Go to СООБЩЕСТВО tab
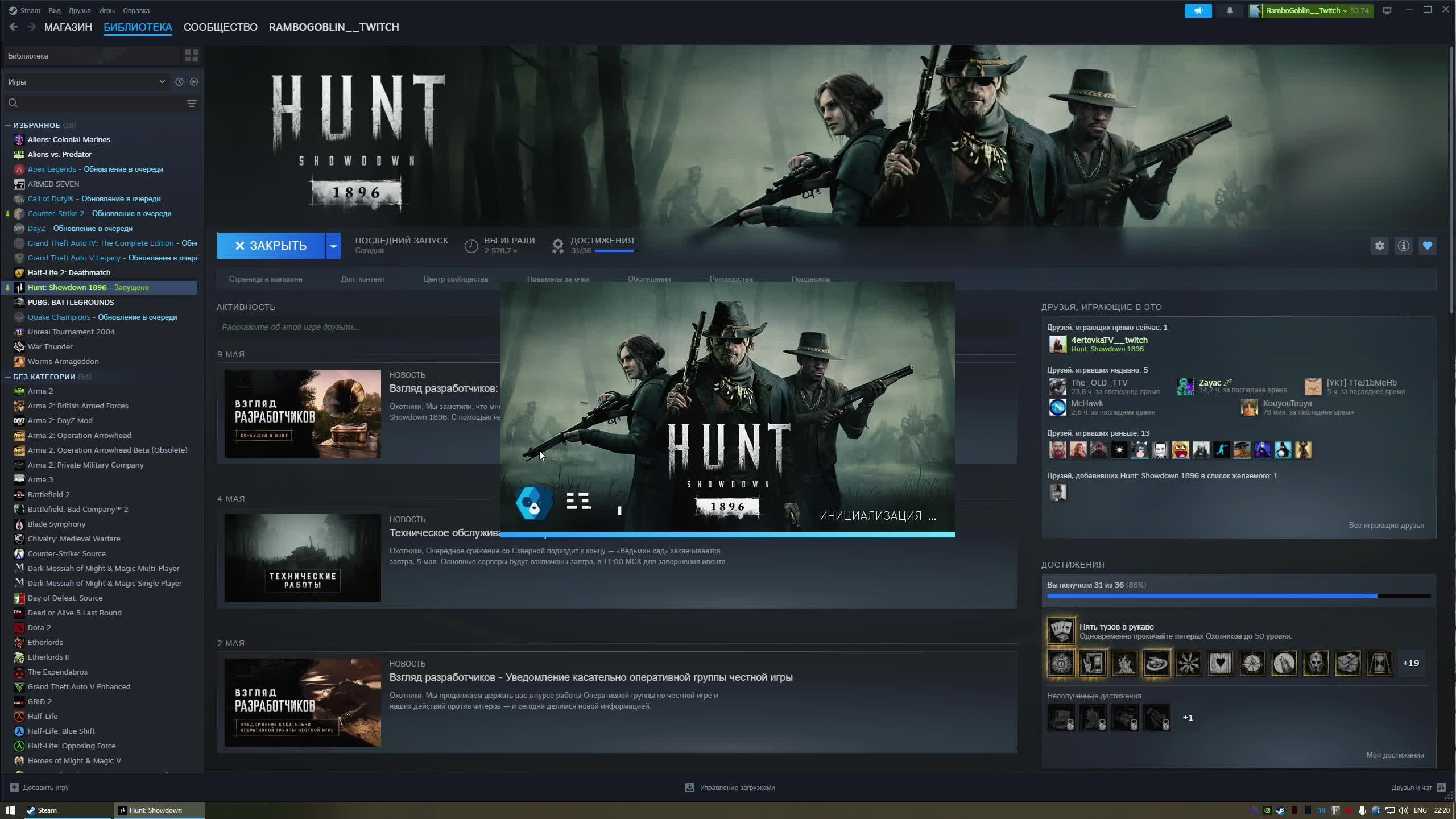The image size is (1456, 819). click(221, 27)
